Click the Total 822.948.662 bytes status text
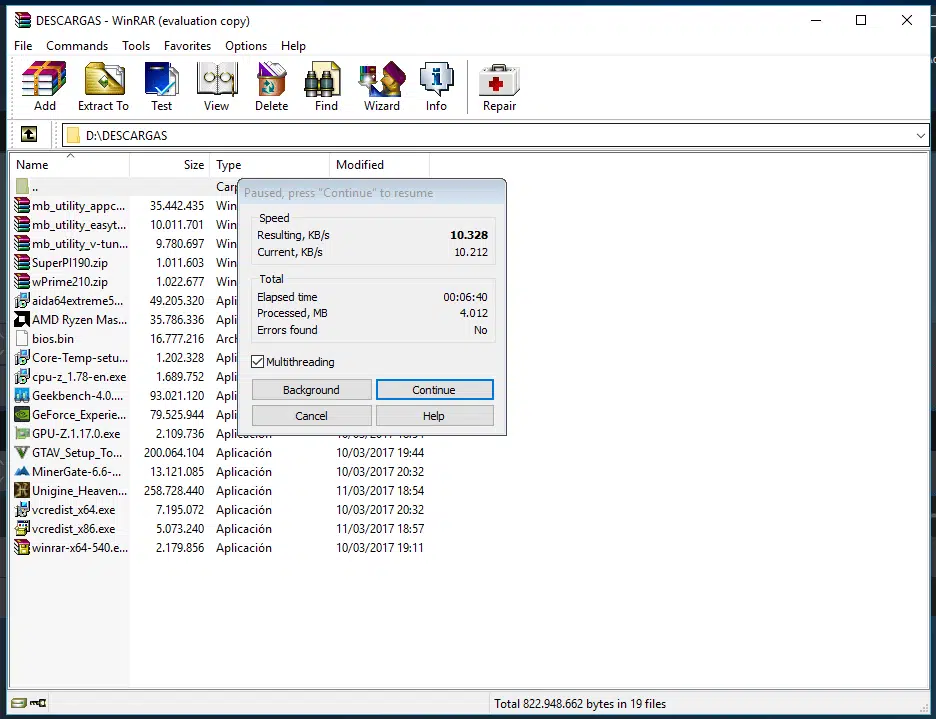This screenshot has width=936, height=719. click(580, 704)
